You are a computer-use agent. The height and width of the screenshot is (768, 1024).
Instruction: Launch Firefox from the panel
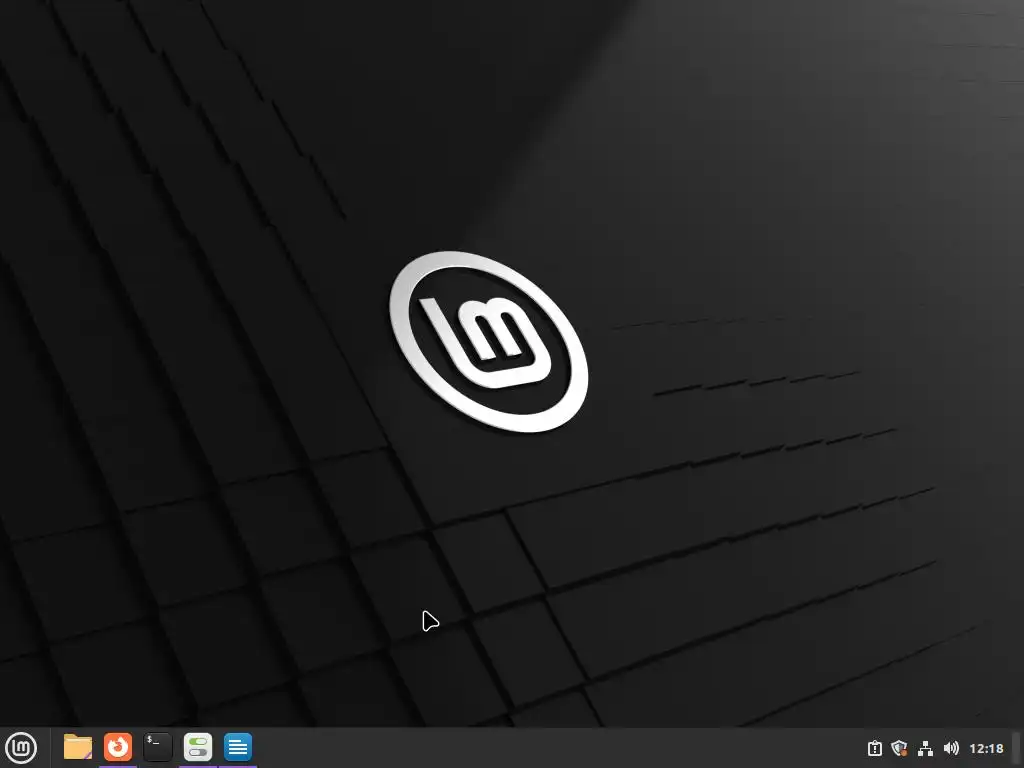118,747
